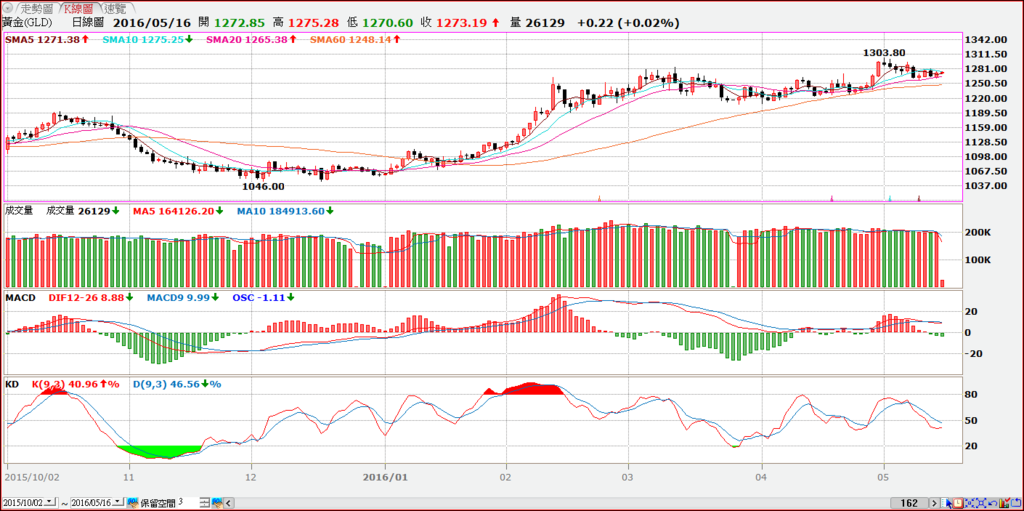Click the right arrow scroll button
The height and width of the screenshot is (511, 1024).
click(x=934, y=503)
